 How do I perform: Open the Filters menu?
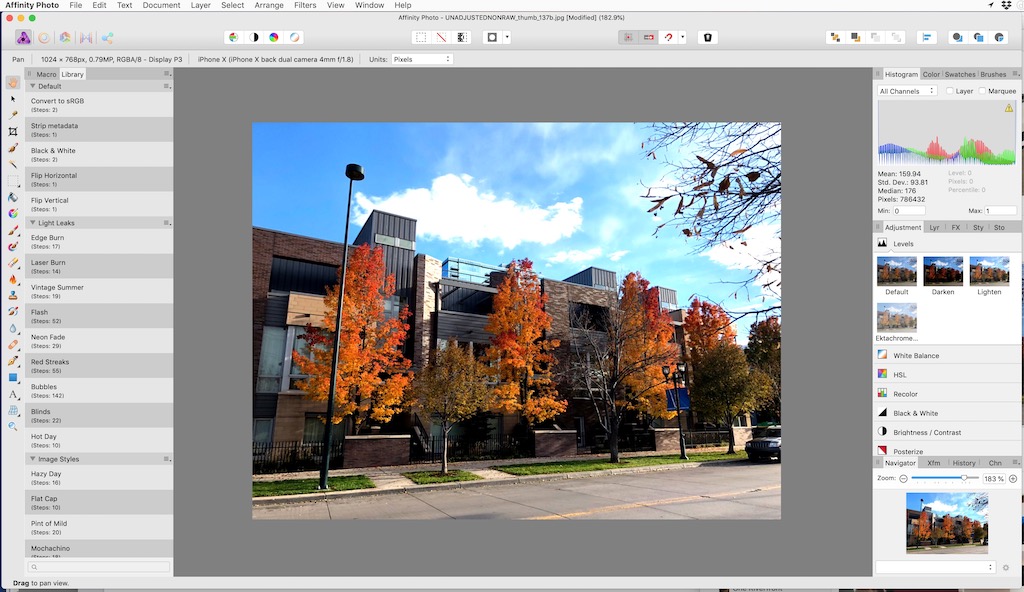point(305,5)
